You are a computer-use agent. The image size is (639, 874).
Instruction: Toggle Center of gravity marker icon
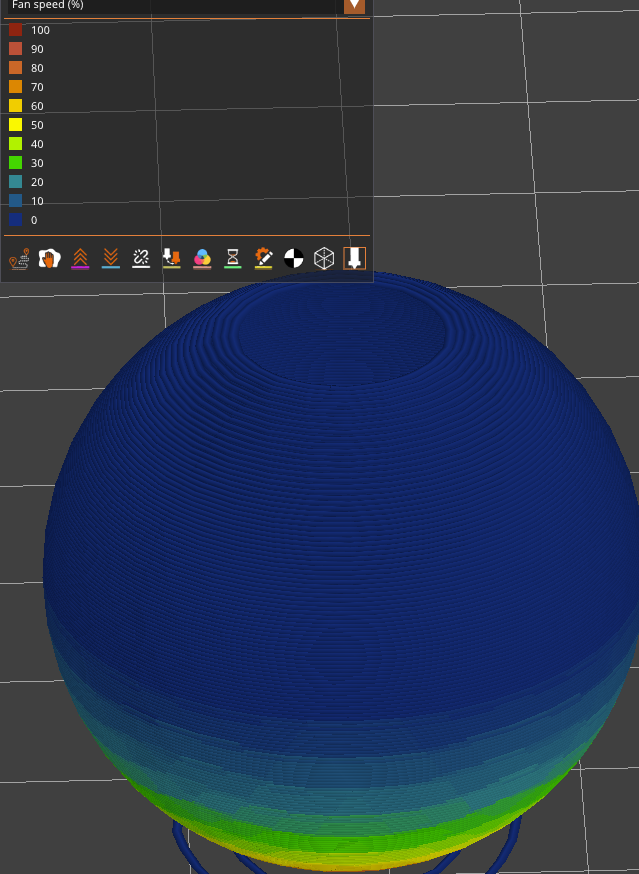click(x=294, y=259)
